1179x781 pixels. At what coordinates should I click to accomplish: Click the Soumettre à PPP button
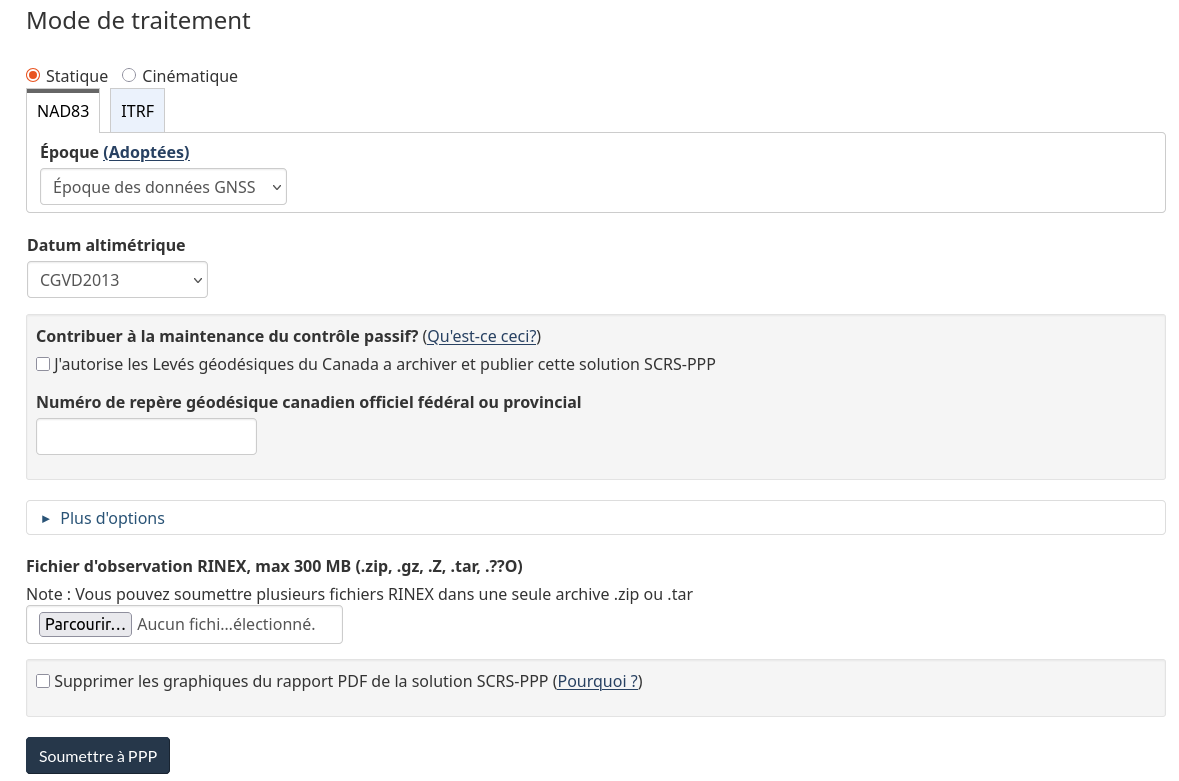(98, 755)
